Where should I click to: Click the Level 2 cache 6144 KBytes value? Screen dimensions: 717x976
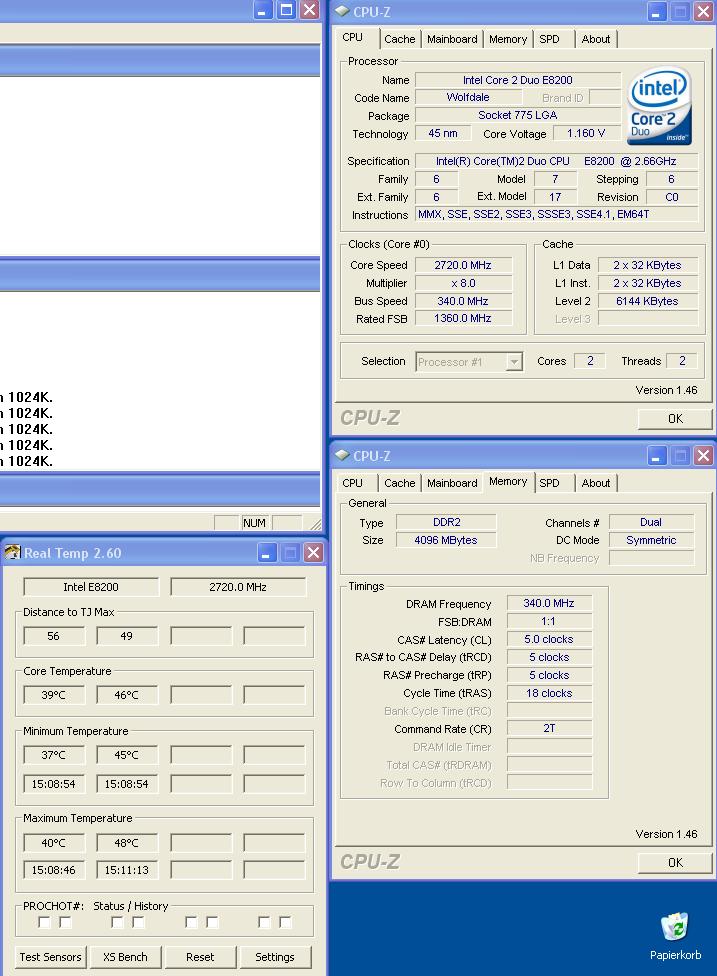(647, 301)
